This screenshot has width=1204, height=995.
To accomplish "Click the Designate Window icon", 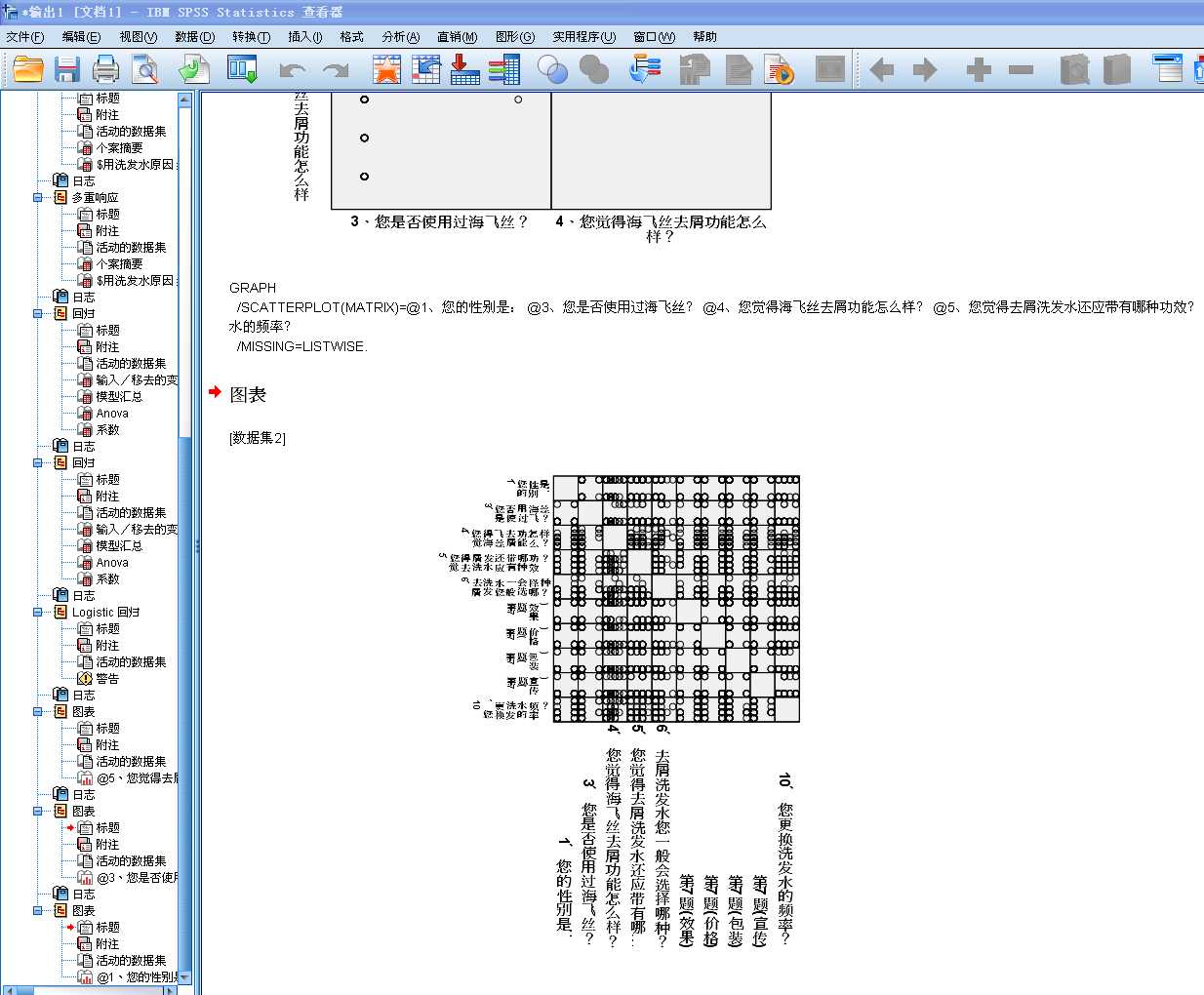I will (830, 69).
